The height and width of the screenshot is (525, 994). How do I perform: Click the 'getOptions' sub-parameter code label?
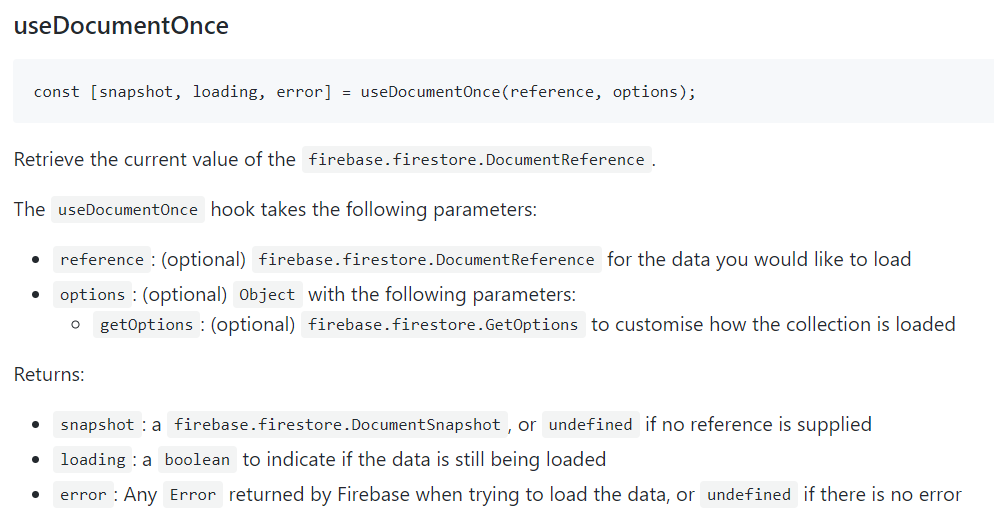click(146, 325)
